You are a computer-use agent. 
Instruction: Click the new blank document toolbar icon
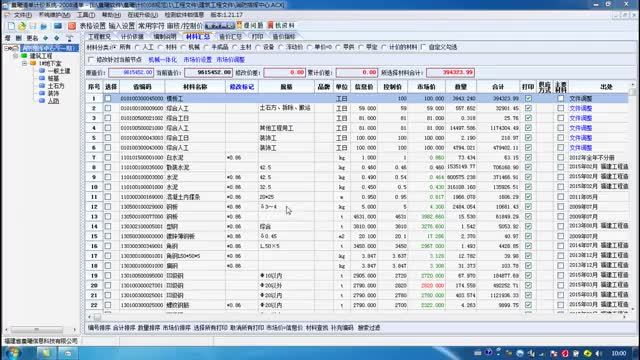pyautogui.click(x=11, y=26)
